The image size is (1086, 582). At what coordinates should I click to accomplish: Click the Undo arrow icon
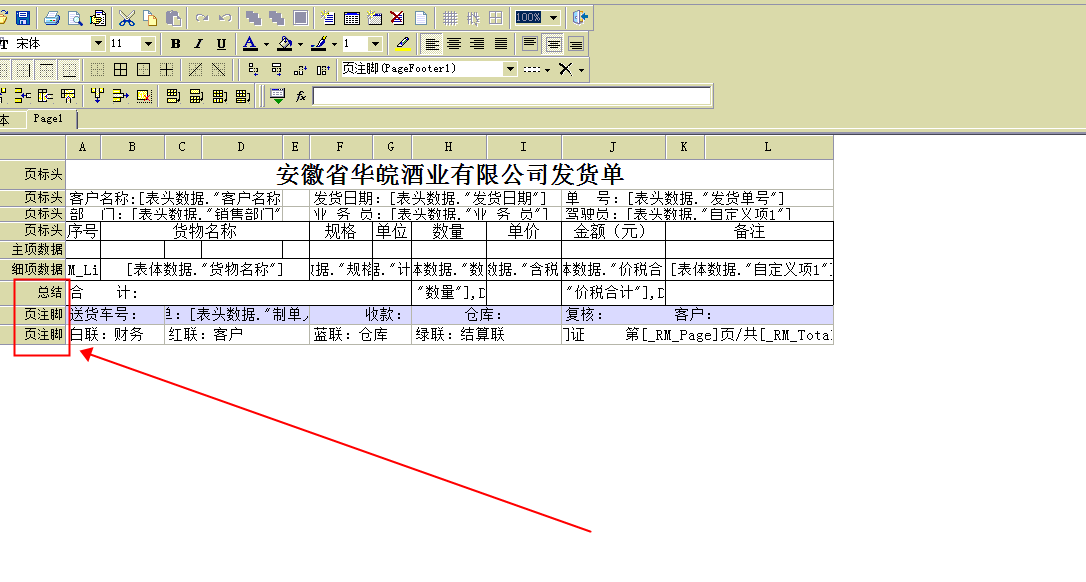[225, 17]
